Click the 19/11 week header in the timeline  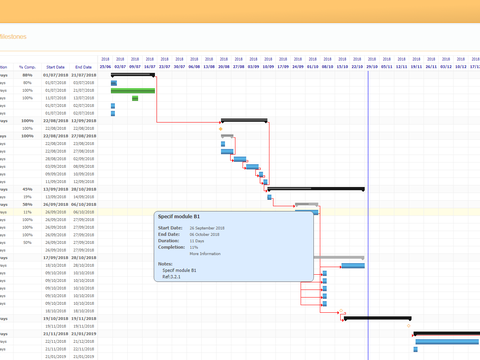416,67
